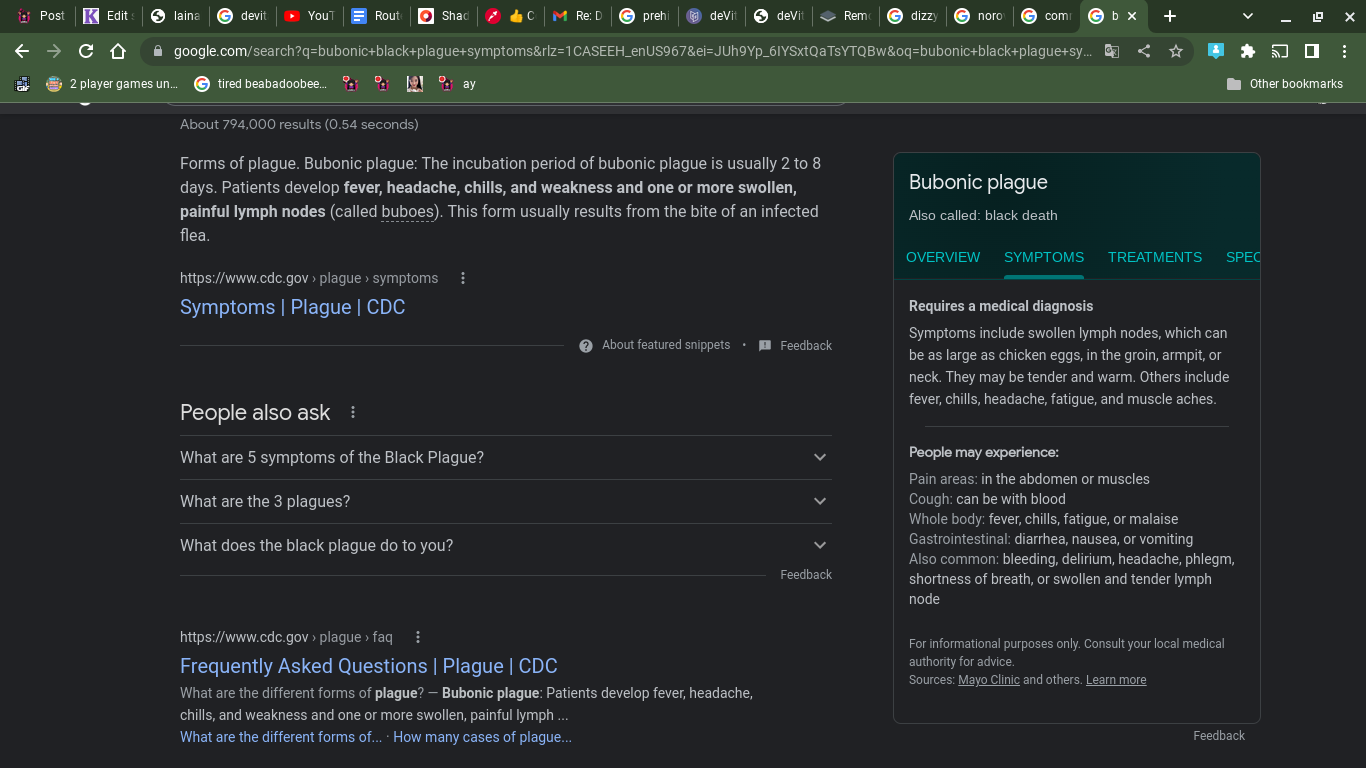Open a new browser tab

tap(1170, 16)
